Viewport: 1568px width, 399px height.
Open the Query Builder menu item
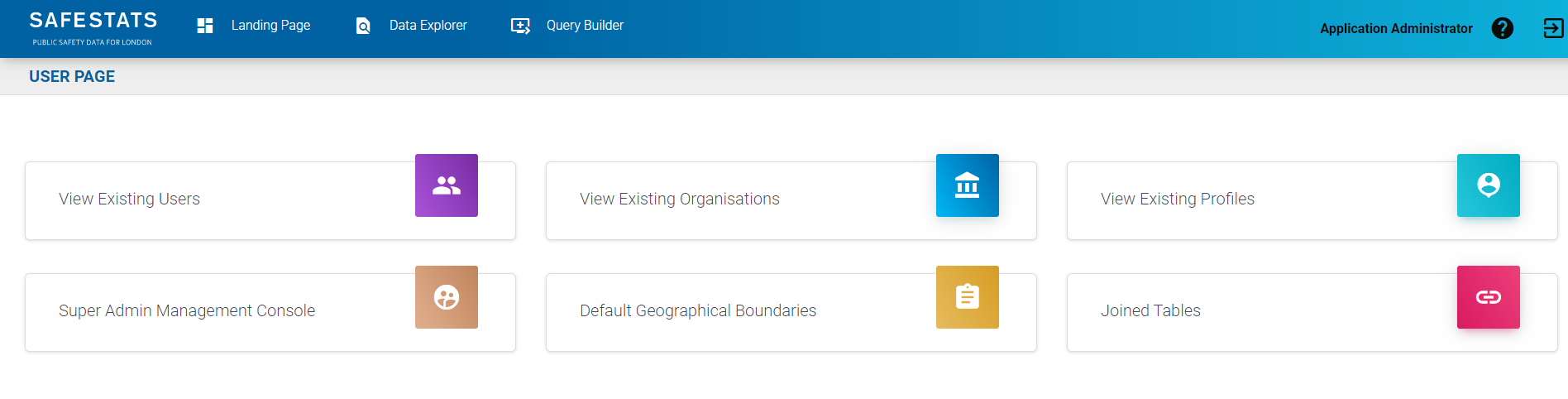585,26
